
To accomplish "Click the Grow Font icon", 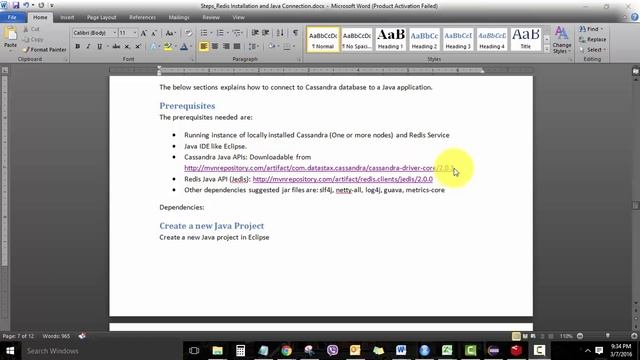I will [144, 33].
